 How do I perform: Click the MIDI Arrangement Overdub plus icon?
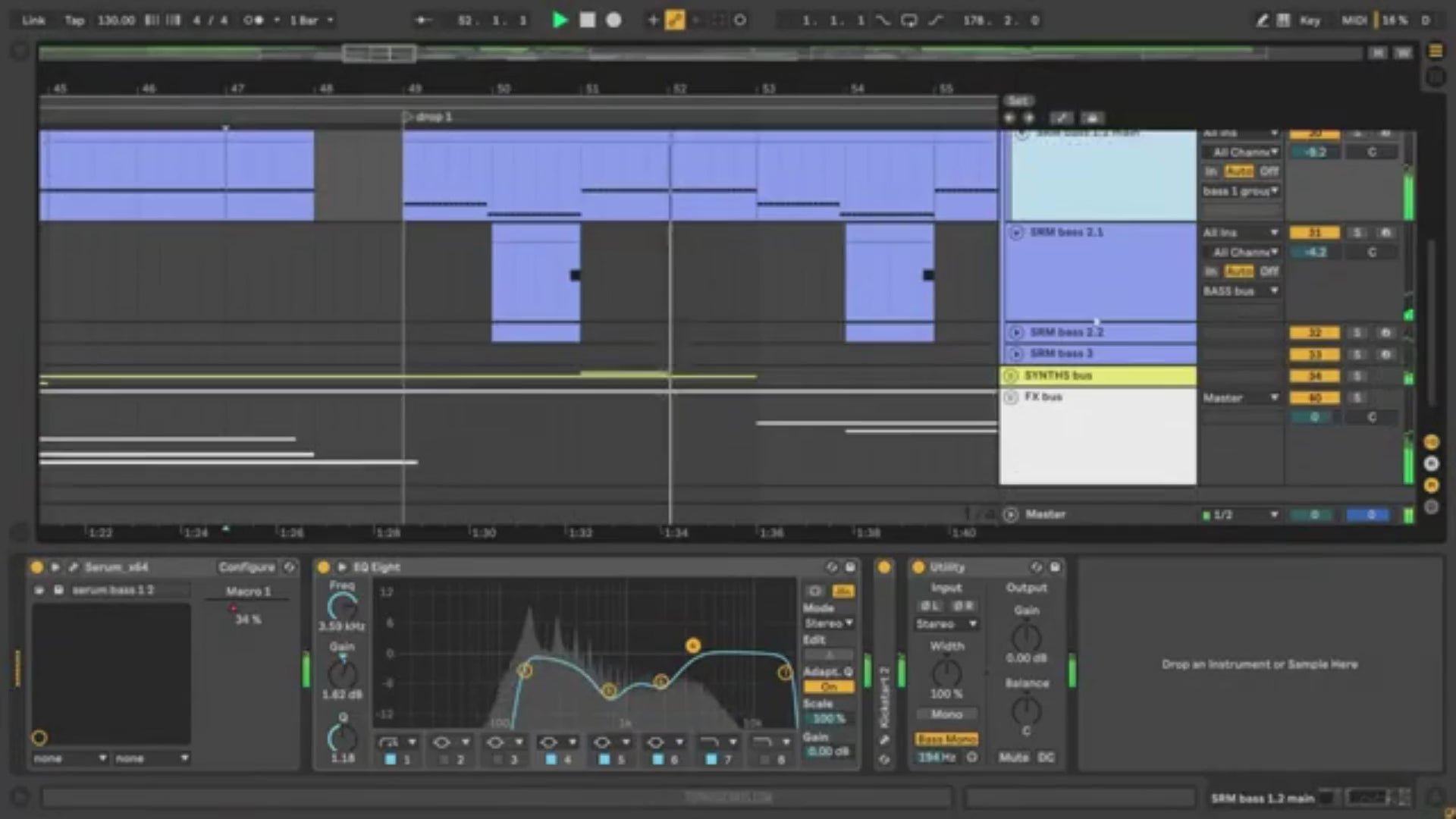tap(652, 20)
